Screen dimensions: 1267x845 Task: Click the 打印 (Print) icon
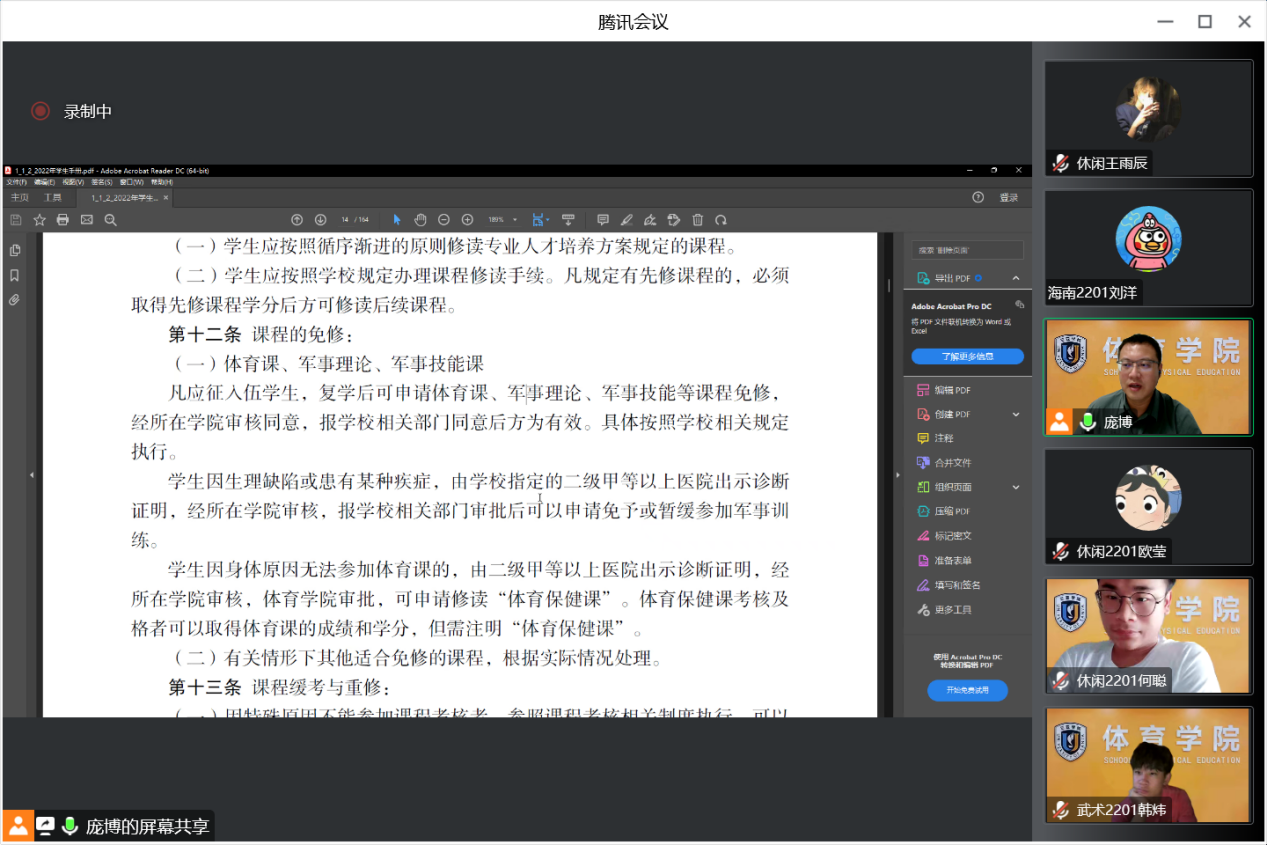(x=62, y=220)
